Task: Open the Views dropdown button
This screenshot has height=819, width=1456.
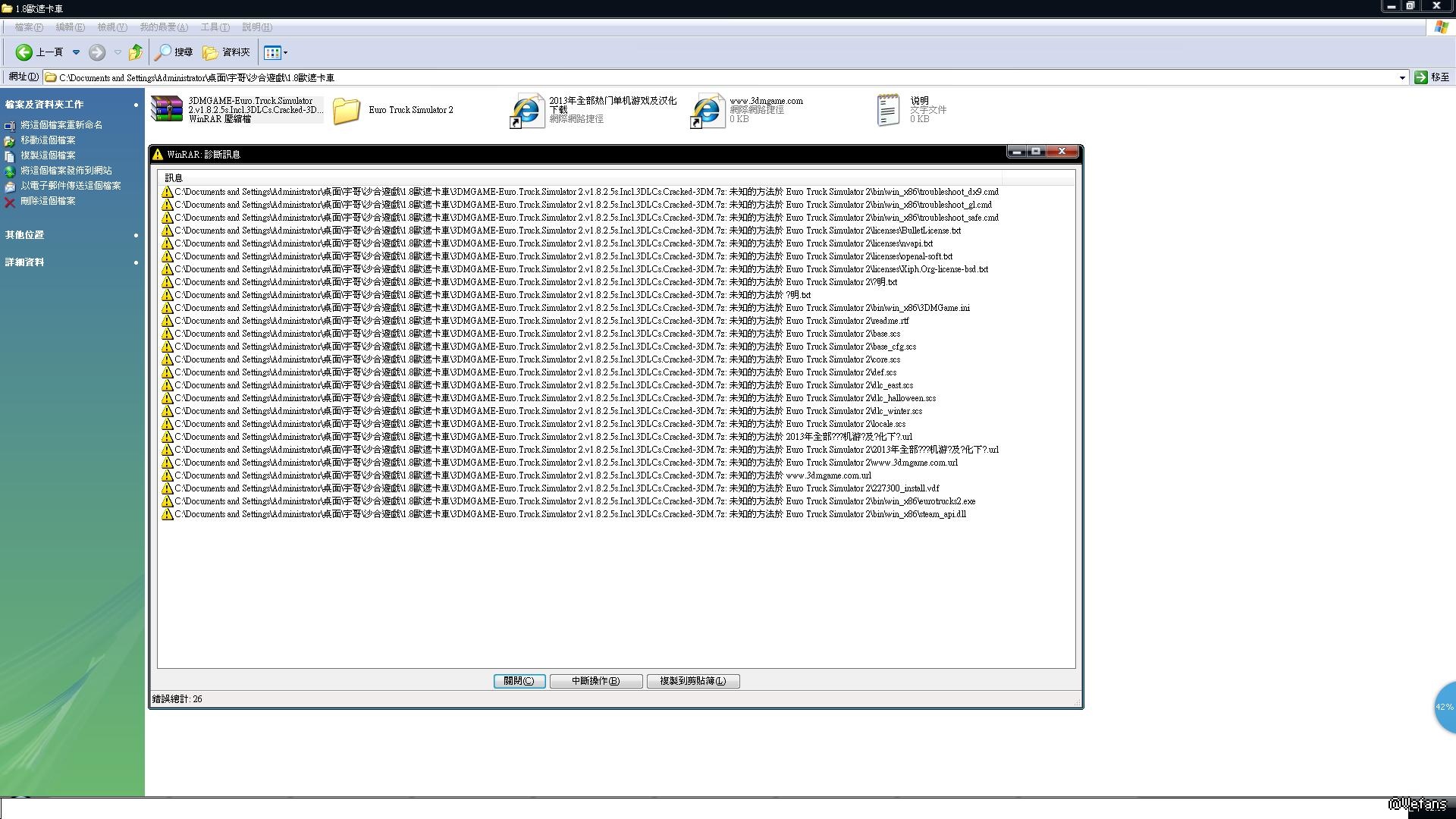Action: 276,52
